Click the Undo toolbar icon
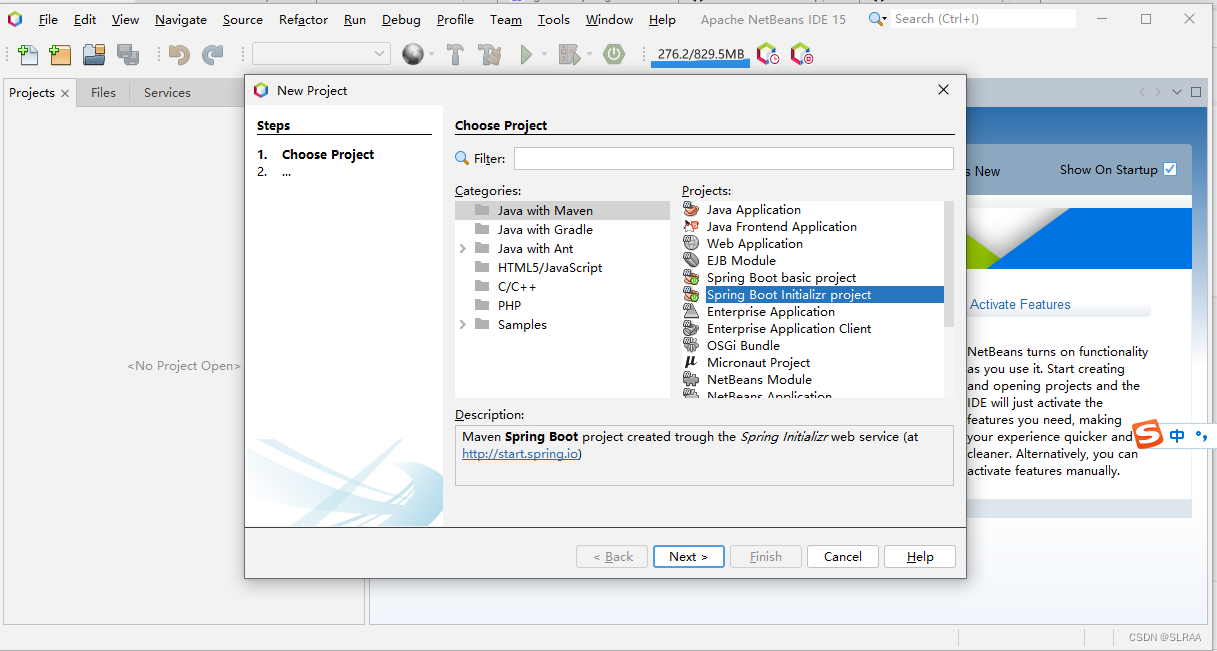Viewport: 1217px width, 651px height. point(179,55)
